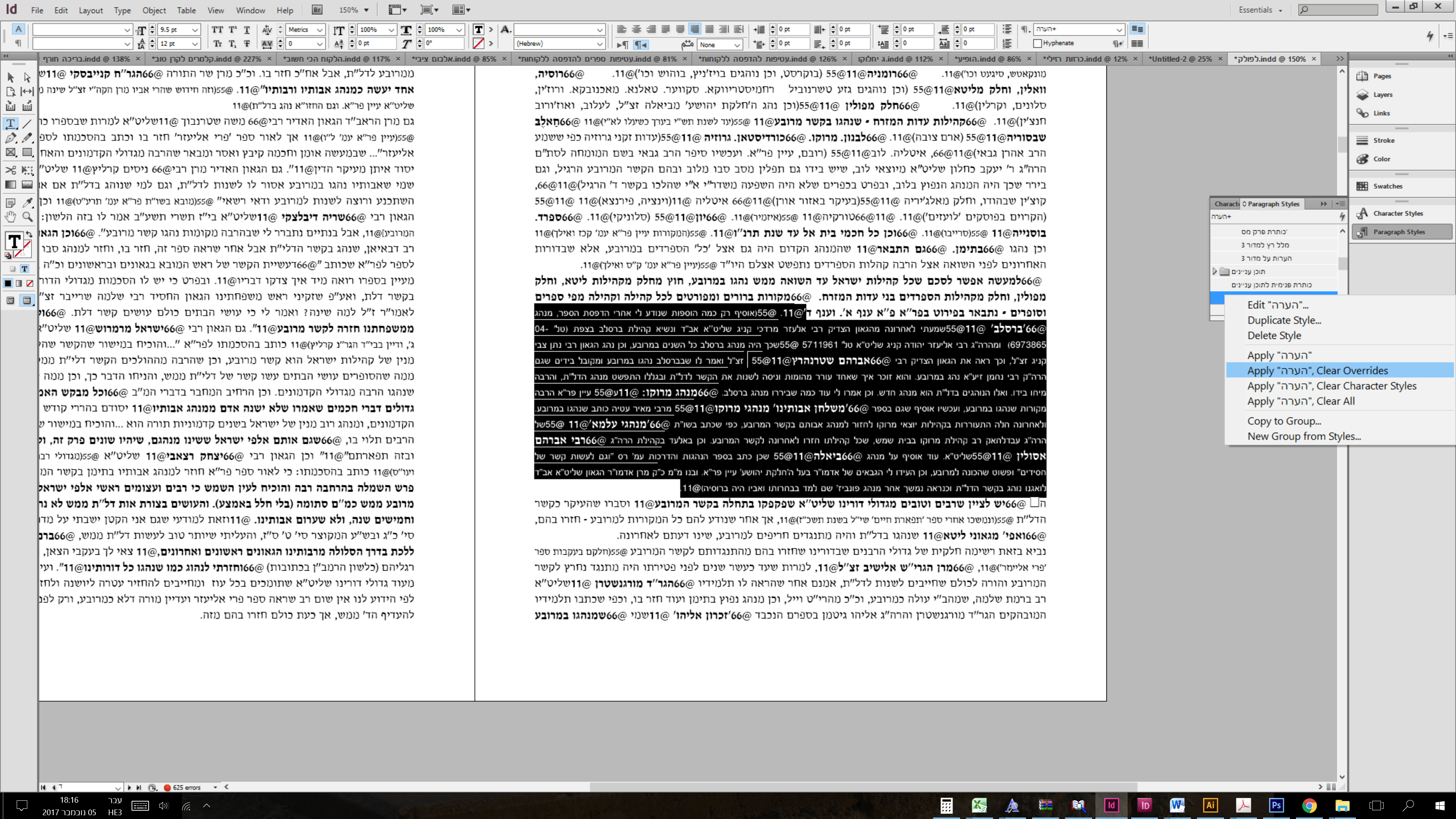Select the Gradient Feather tool
Viewport: 1456px width, 819px height.
(x=27, y=184)
